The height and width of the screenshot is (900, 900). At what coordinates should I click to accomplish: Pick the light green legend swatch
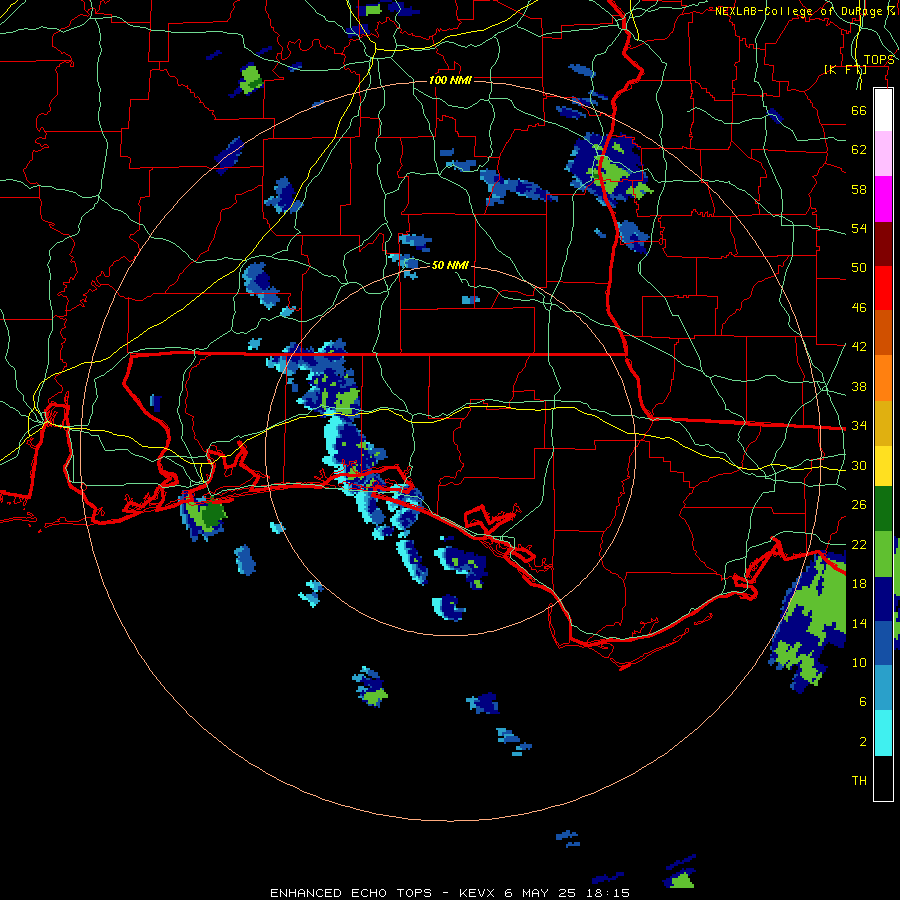tap(883, 554)
